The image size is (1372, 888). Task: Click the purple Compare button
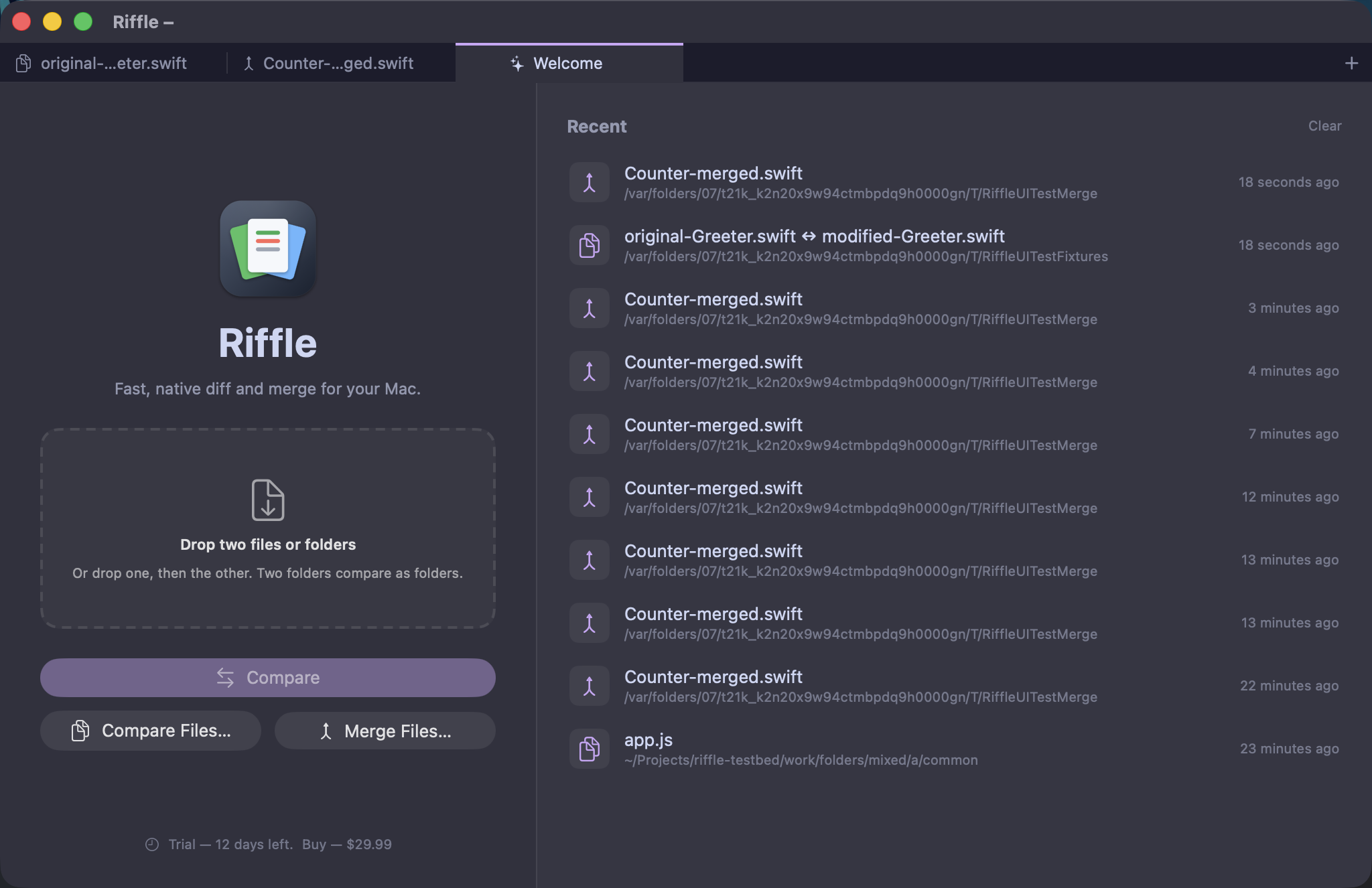[268, 678]
